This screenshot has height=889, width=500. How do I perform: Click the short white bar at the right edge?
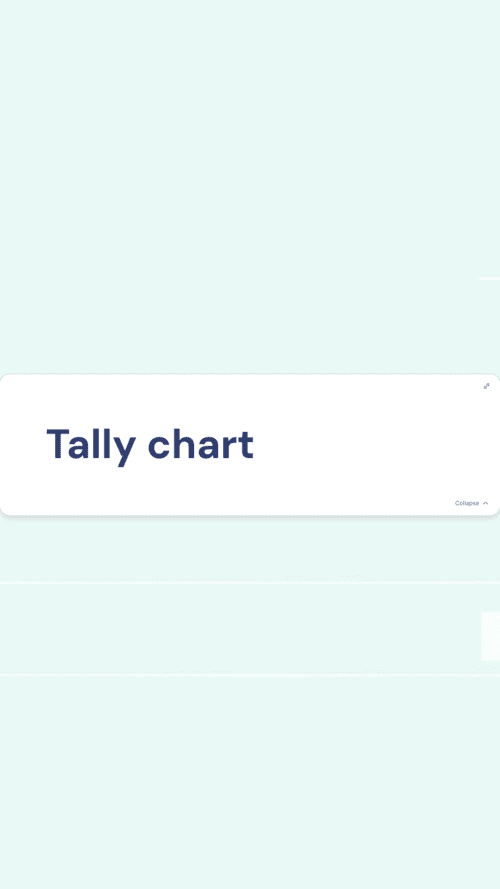(x=489, y=278)
